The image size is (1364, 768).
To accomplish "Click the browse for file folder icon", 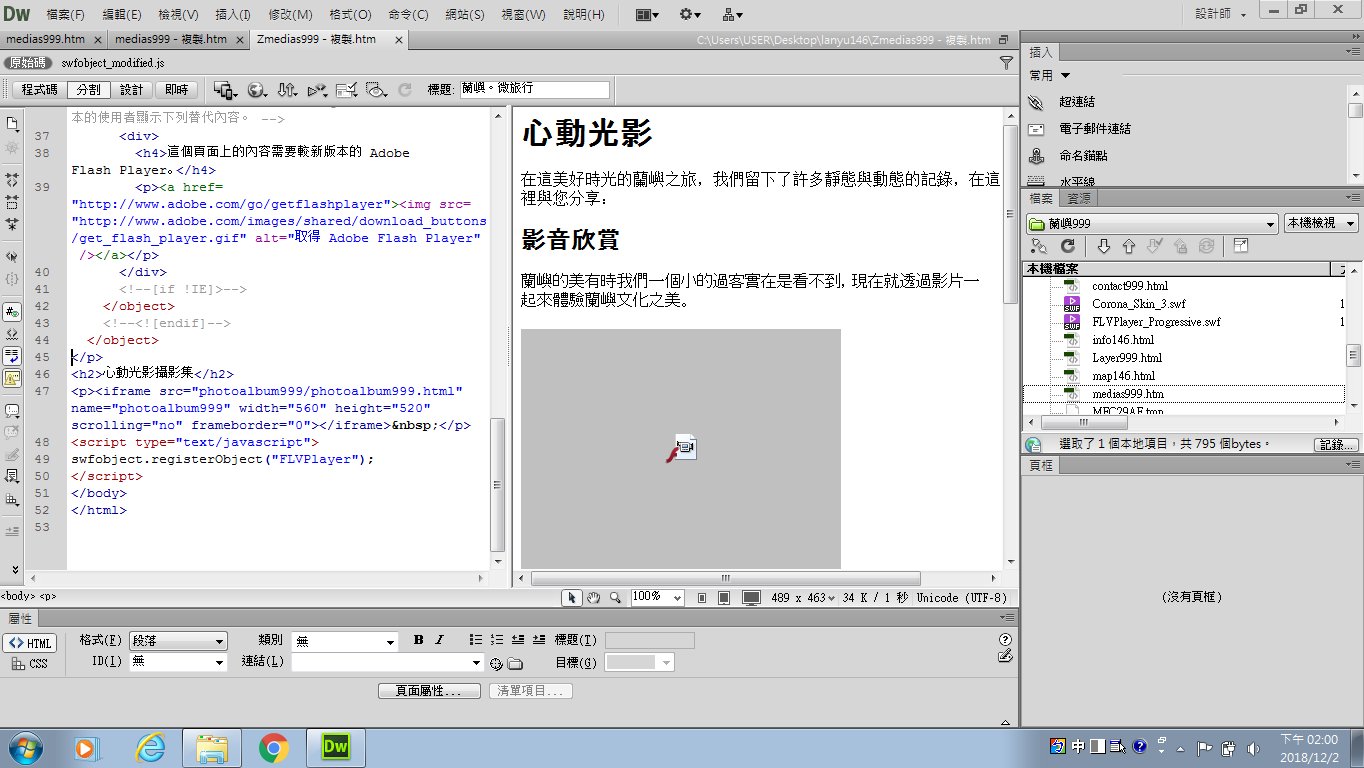I will [515, 663].
